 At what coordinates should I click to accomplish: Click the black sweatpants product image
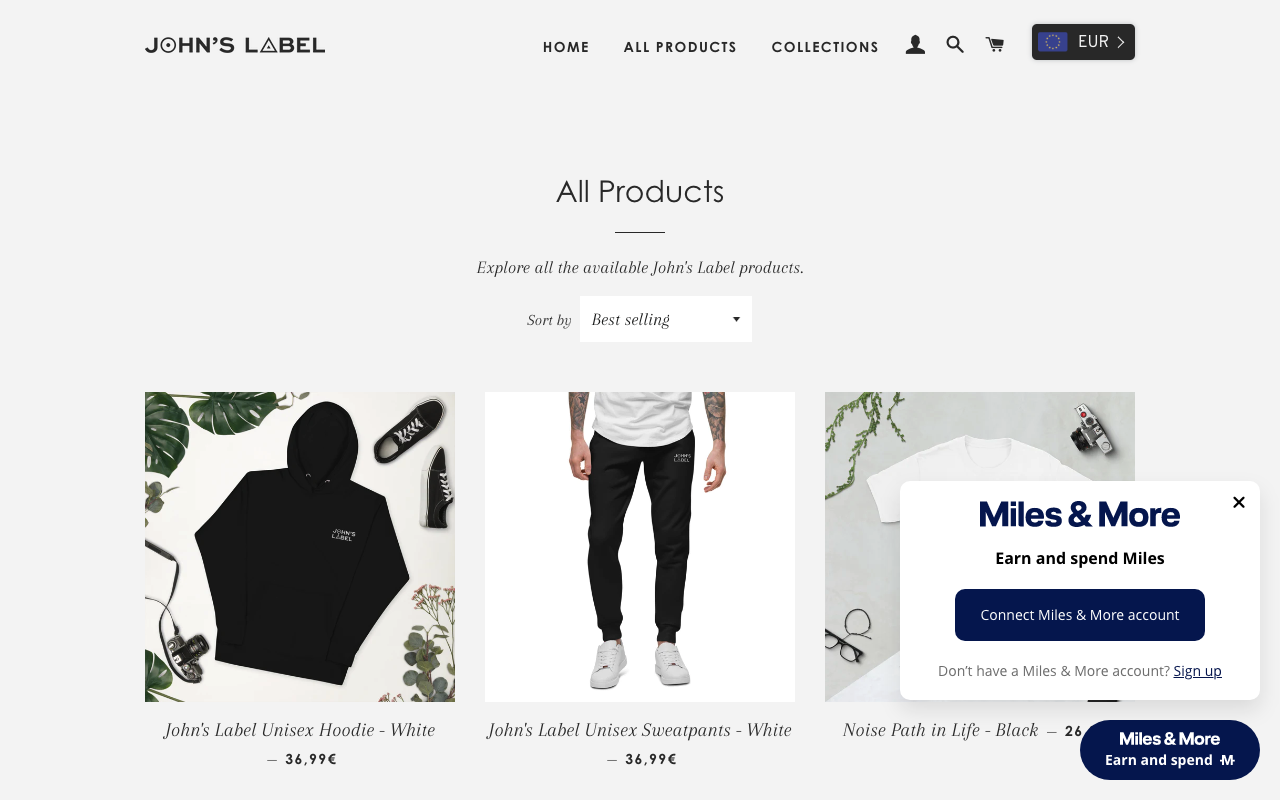pos(640,547)
